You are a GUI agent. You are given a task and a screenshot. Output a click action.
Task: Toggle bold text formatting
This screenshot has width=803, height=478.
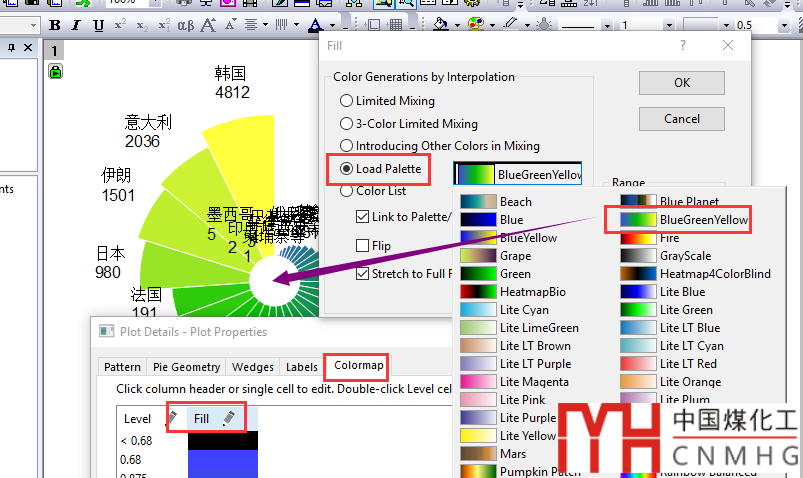[55, 25]
